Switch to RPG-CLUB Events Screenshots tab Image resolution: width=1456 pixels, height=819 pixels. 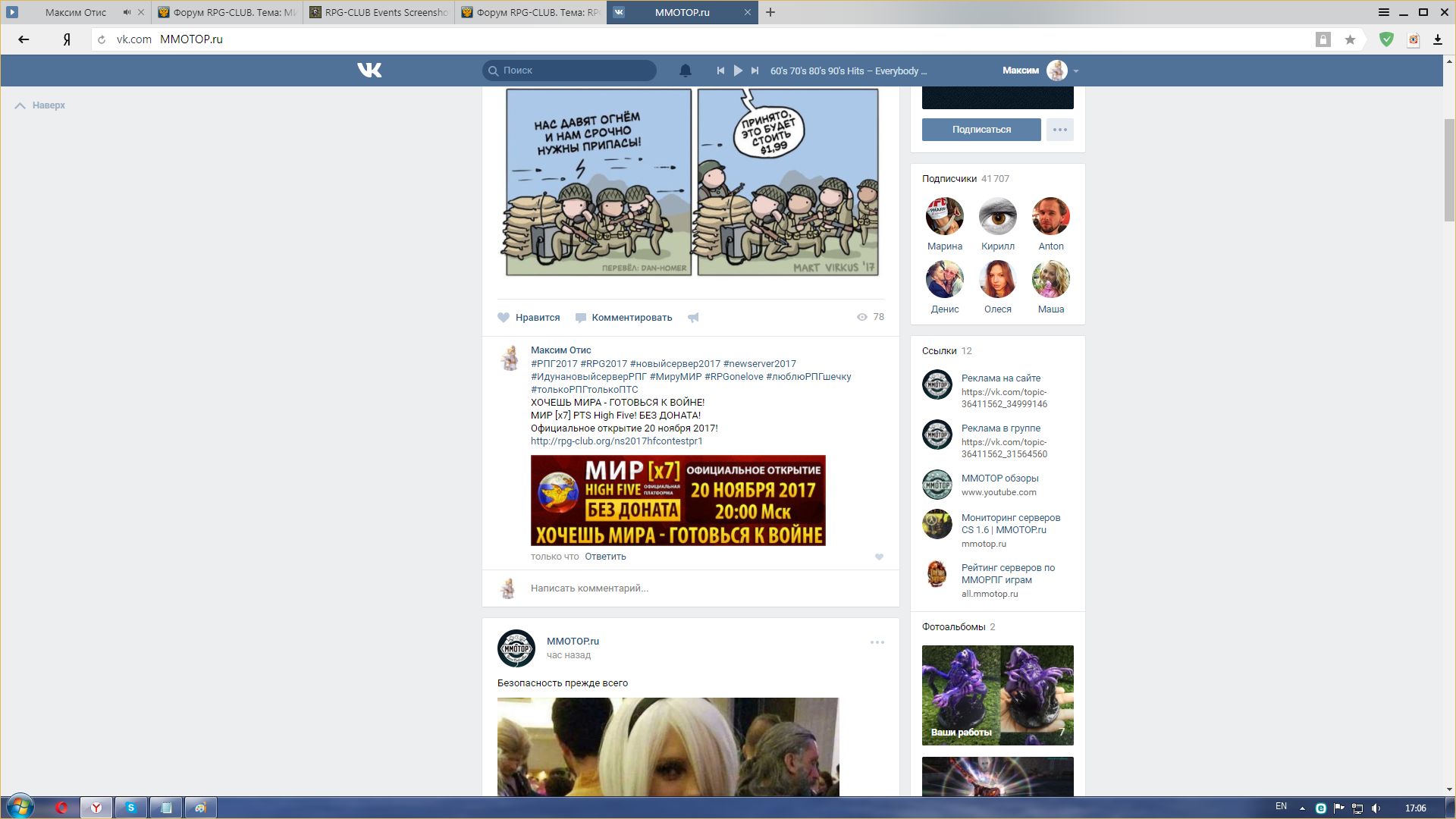point(379,12)
